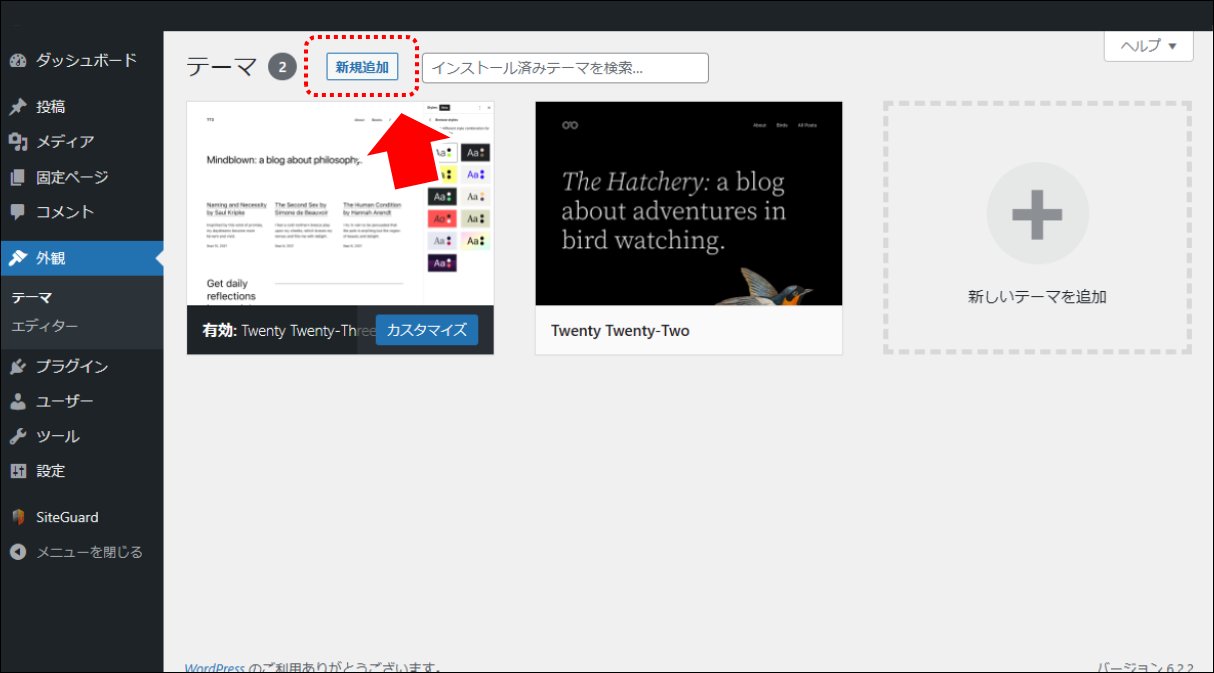The height and width of the screenshot is (673, 1214).
Task: Open the コメント menu
Action: point(82,212)
